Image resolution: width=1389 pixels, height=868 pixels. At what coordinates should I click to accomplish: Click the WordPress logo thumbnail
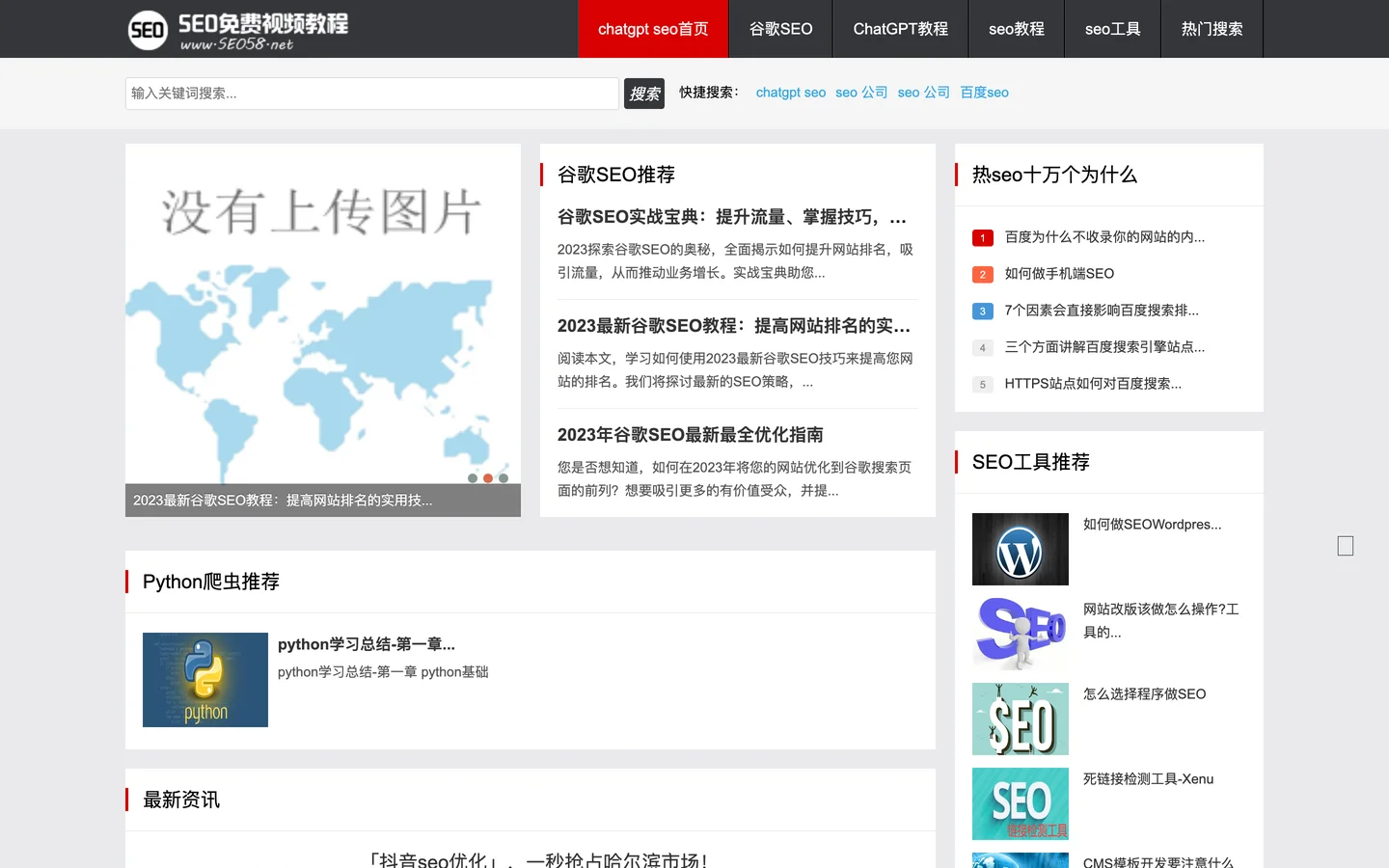pos(1021,549)
